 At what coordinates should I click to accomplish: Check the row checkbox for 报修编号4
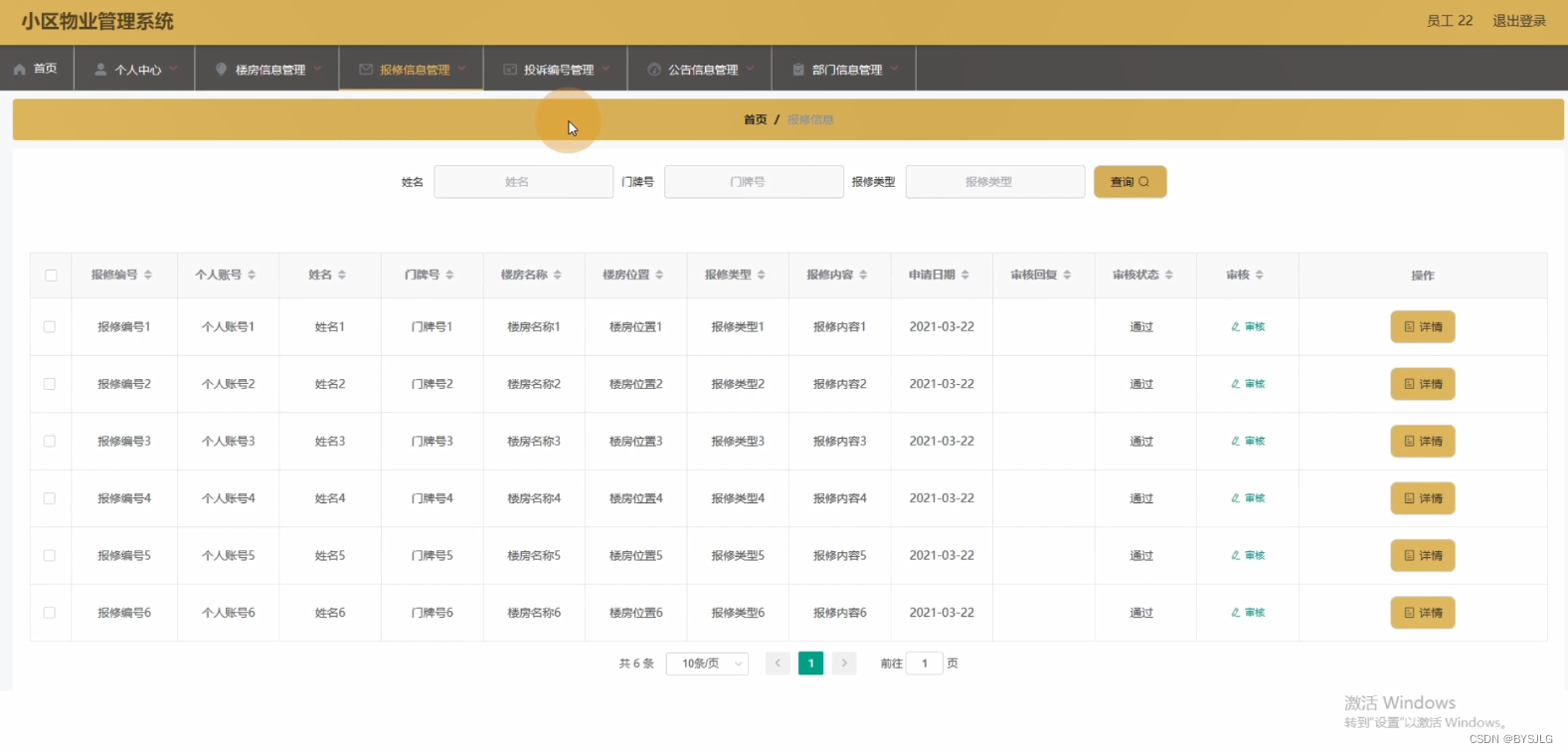50,498
